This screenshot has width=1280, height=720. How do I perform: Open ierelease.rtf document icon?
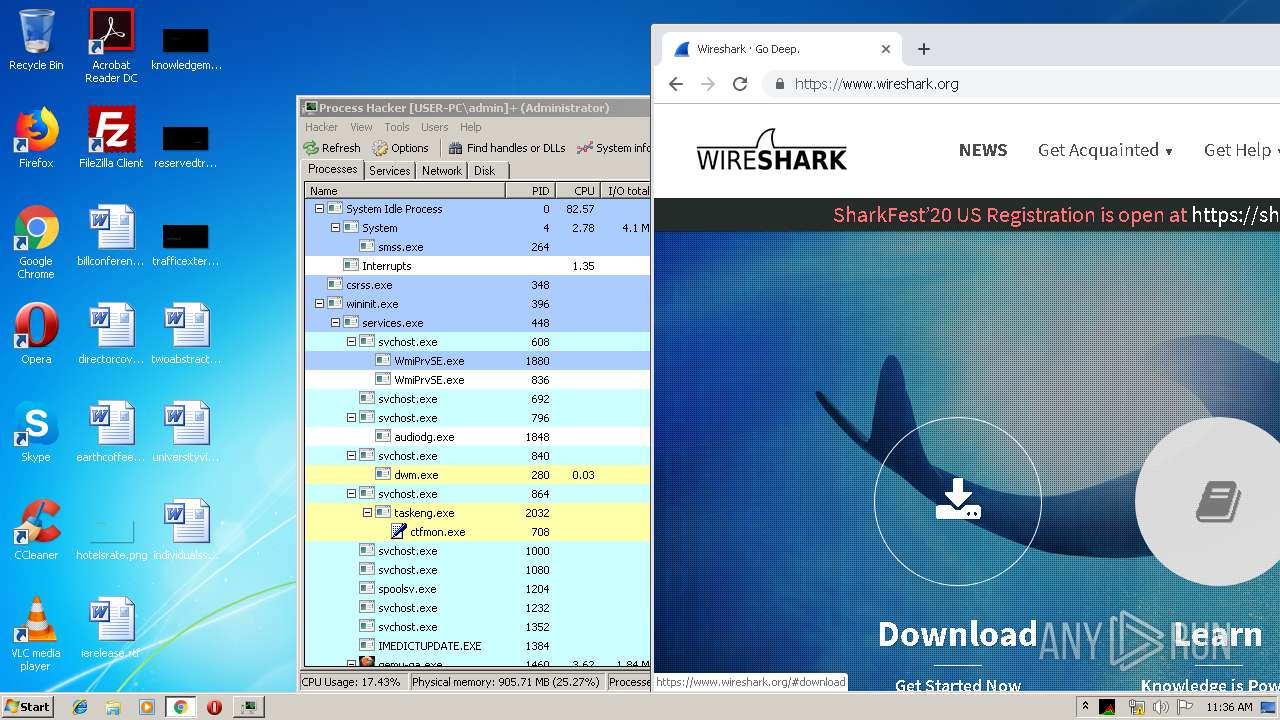(111, 628)
